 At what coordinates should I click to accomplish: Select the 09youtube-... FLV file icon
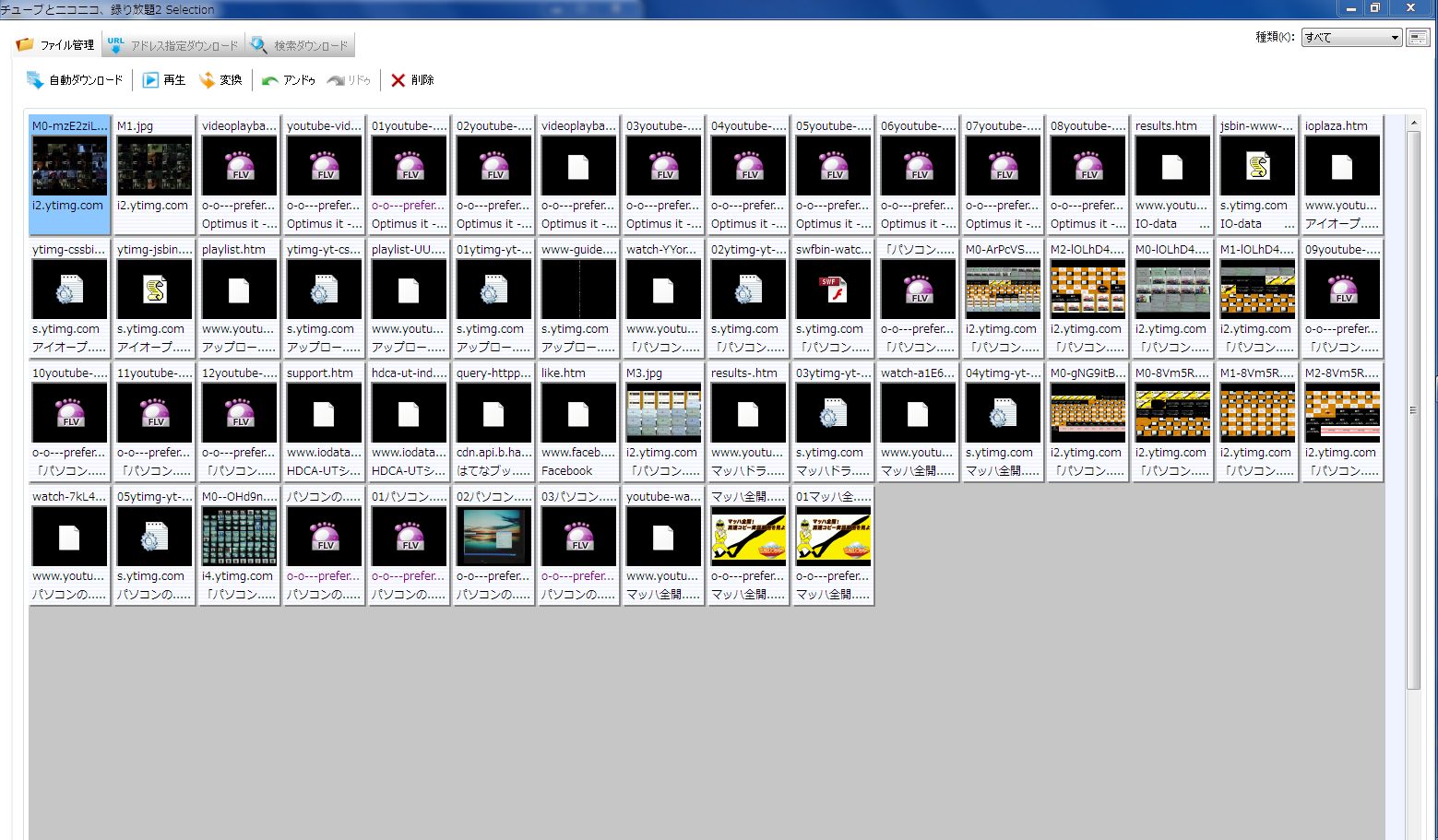pyautogui.click(x=1343, y=290)
